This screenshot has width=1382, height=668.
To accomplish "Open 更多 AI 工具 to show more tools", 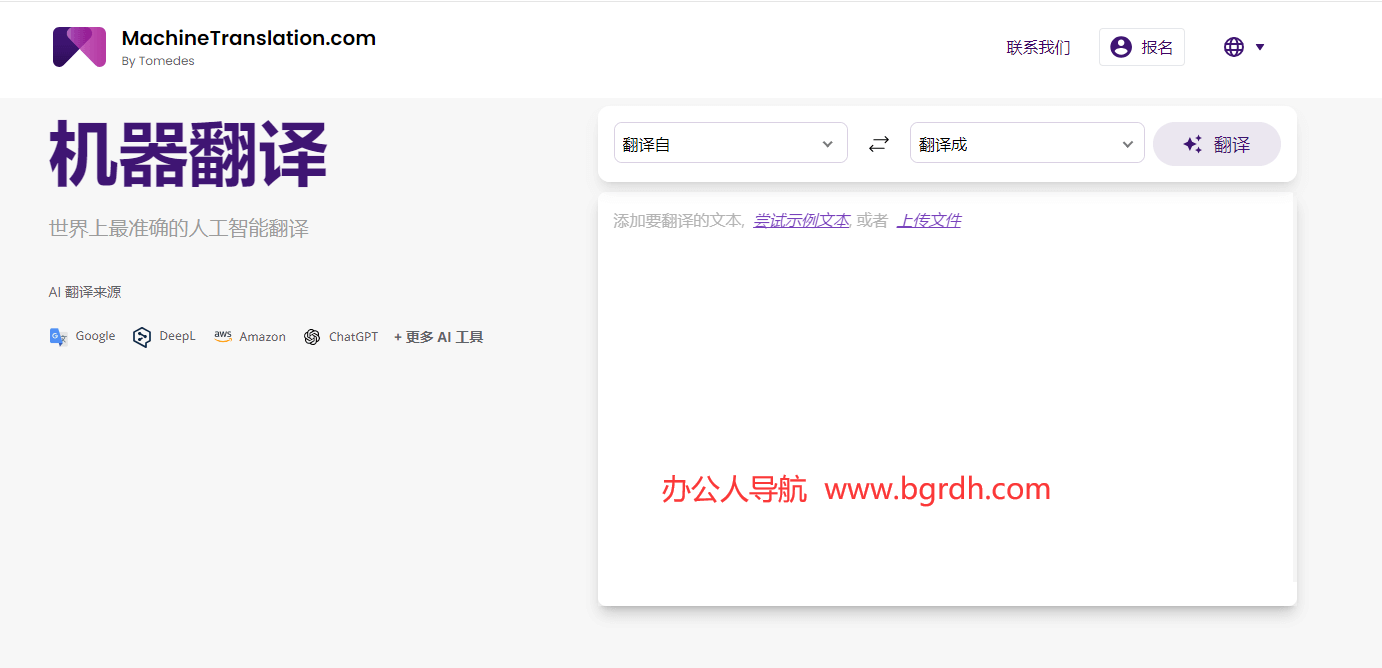I will click(438, 336).
